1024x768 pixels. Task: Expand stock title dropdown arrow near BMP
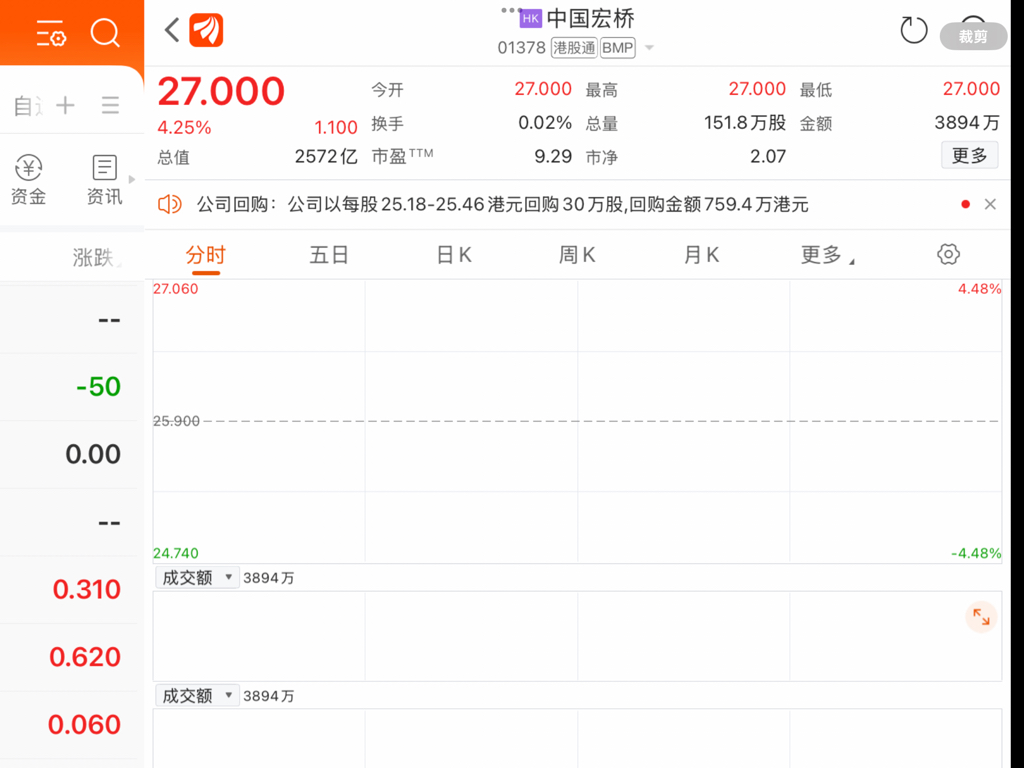click(649, 48)
